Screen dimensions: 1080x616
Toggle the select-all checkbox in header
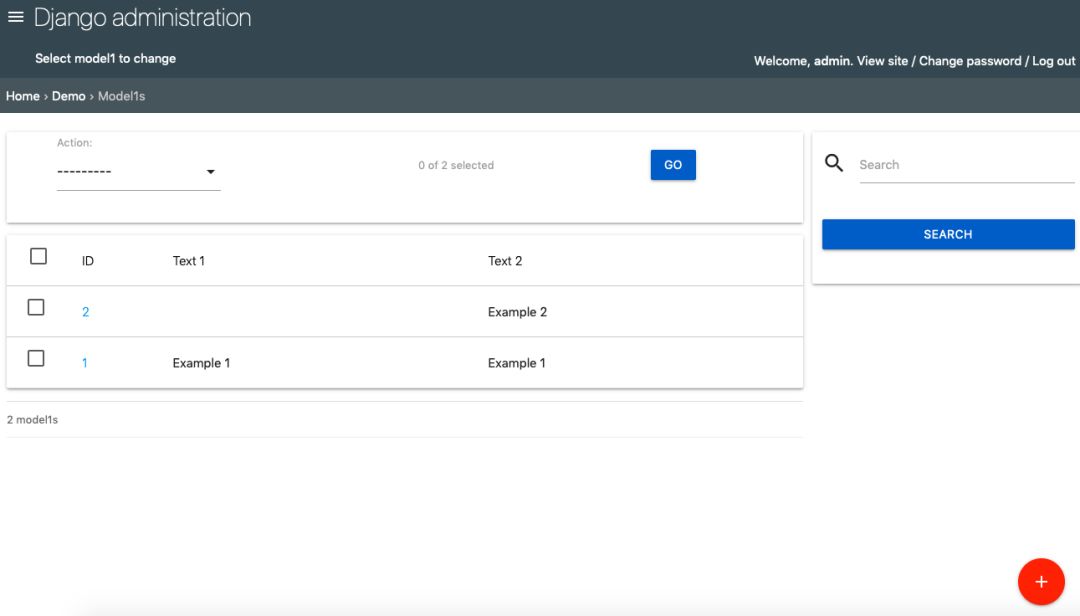(39, 256)
